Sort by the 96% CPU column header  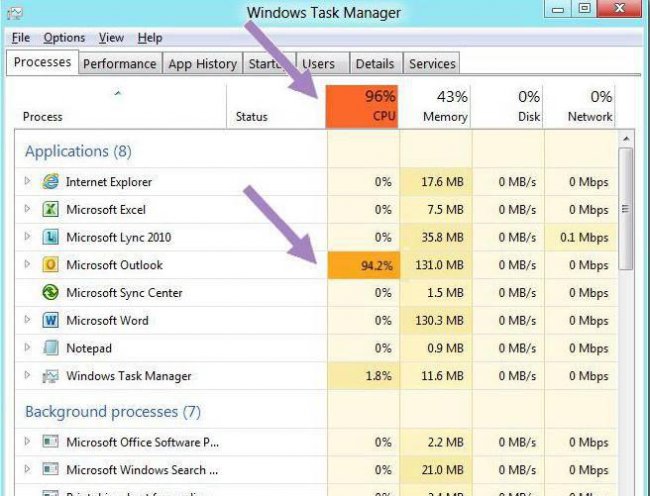pos(362,107)
